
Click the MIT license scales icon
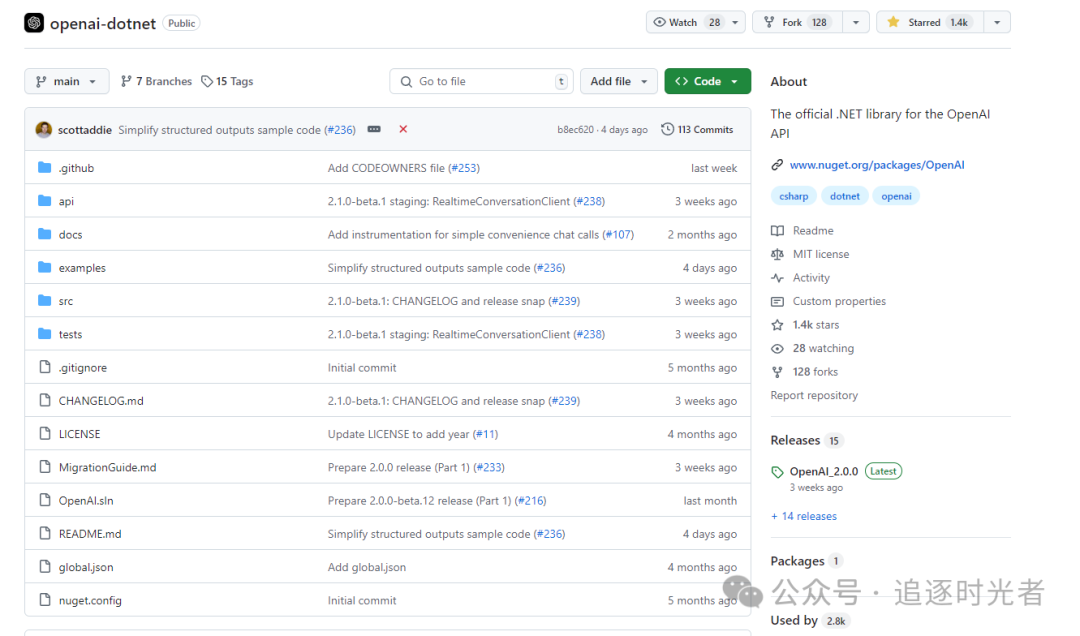[x=777, y=254]
